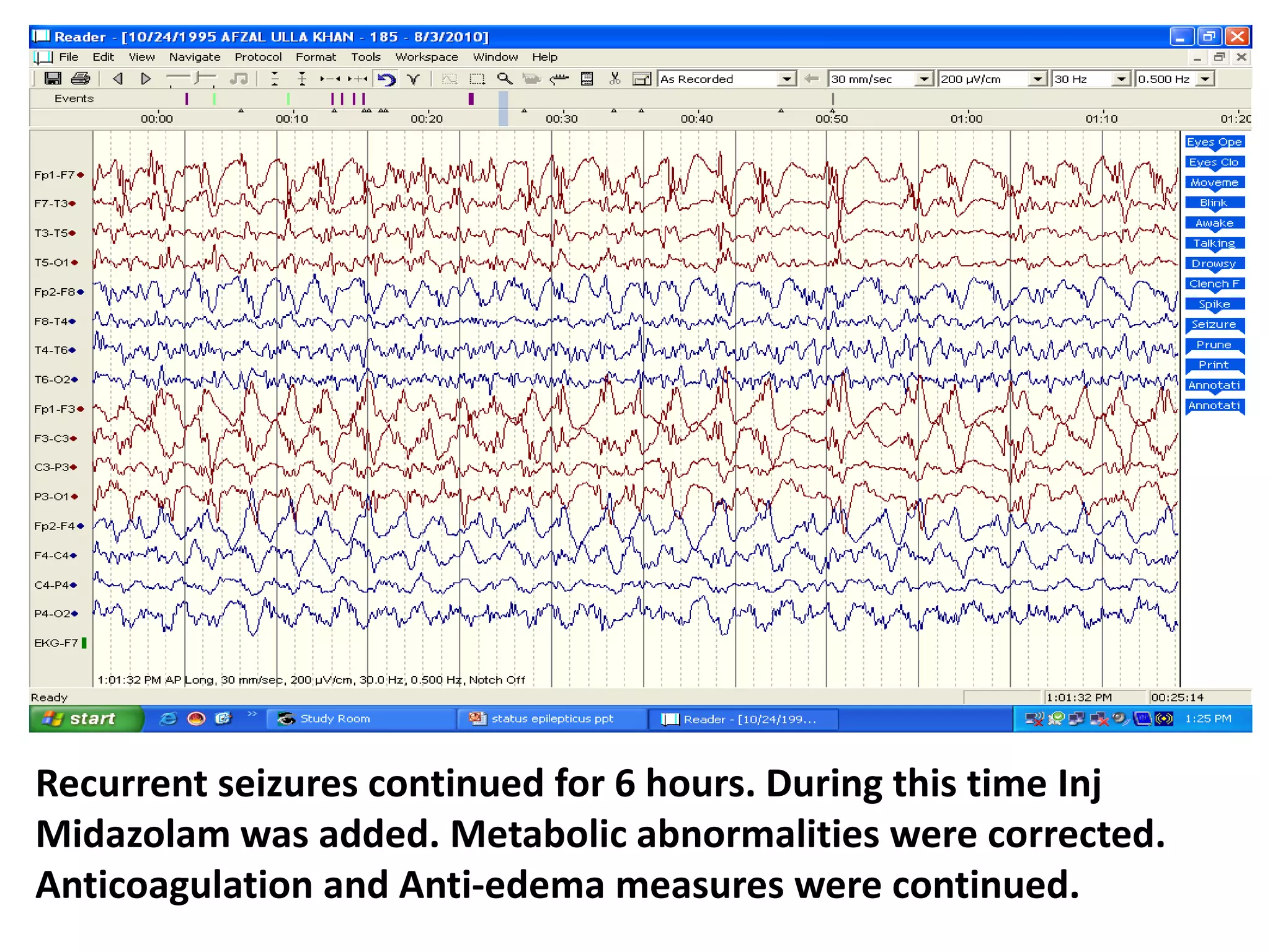Screen dimensions: 1270x952
Task: Open the View menu
Action: (142, 57)
